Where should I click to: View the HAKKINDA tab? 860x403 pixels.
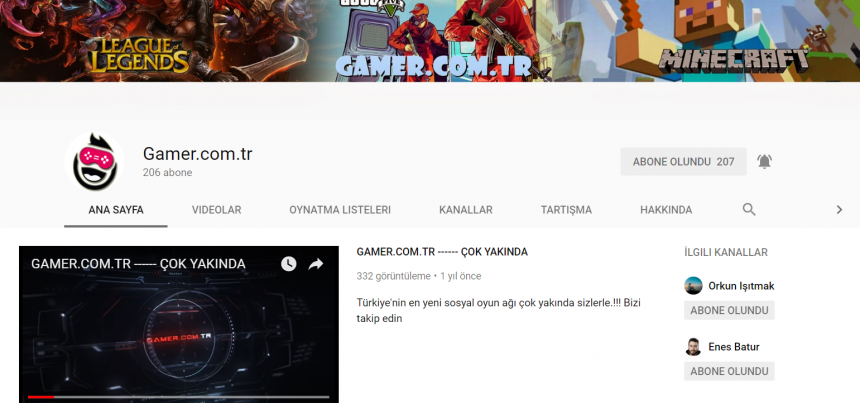(666, 210)
